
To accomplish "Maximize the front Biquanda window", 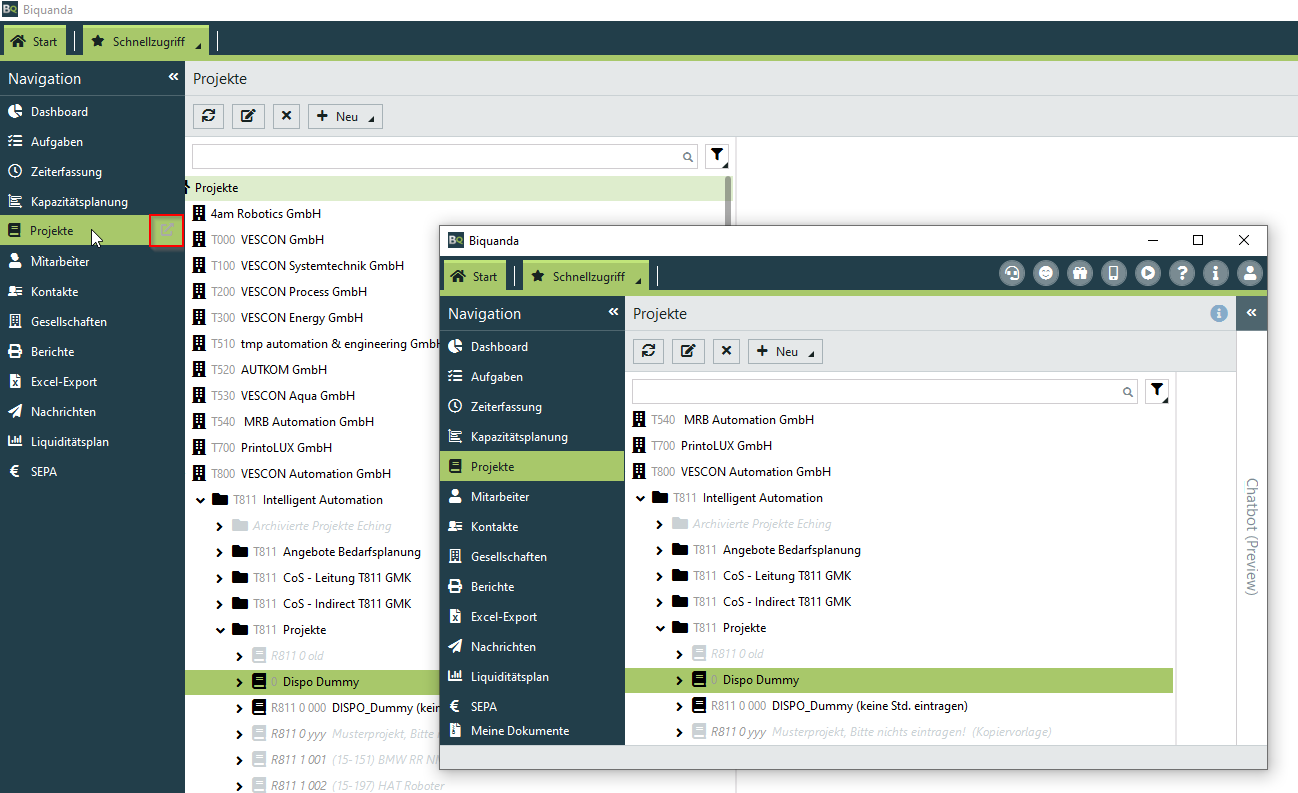I will point(1198,240).
